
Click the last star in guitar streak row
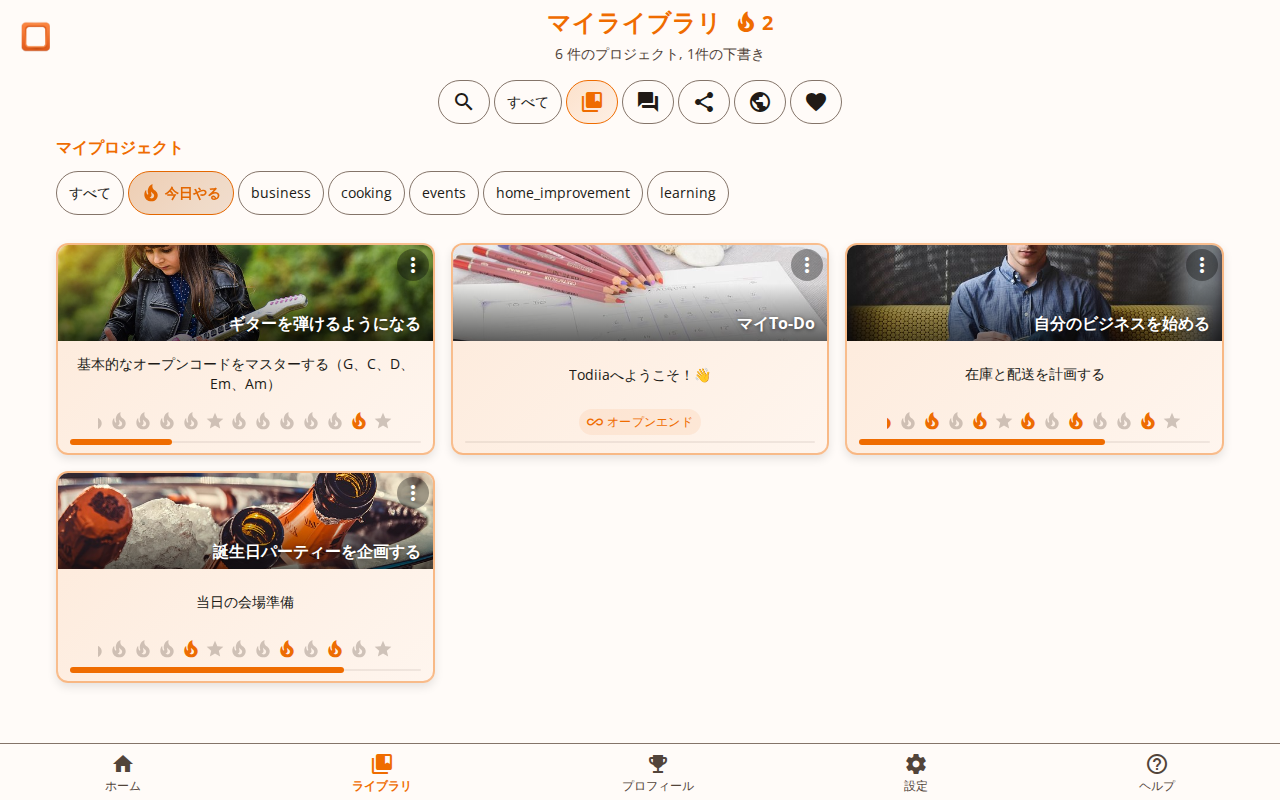tap(383, 421)
